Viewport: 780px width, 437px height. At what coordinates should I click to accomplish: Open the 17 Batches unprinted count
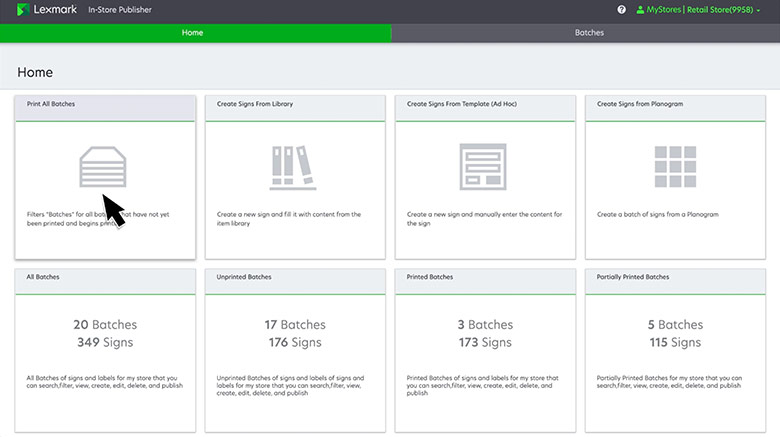pos(294,325)
